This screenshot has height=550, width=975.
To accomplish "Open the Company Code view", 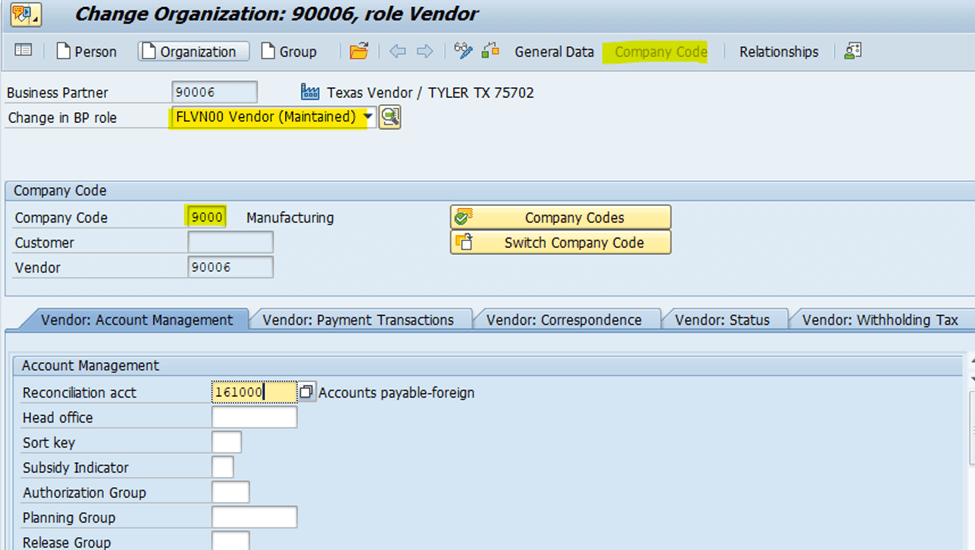I will tap(660, 52).
